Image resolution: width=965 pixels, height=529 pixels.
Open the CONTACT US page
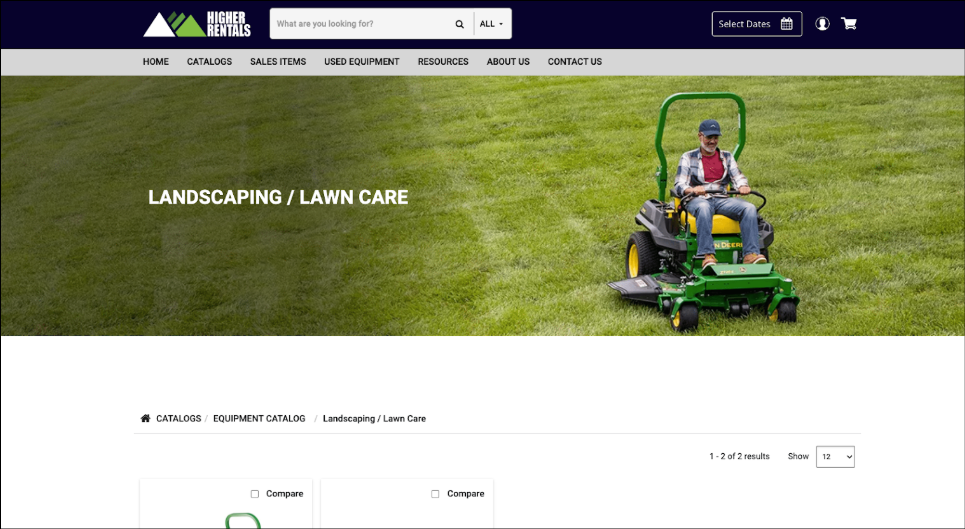tap(575, 62)
